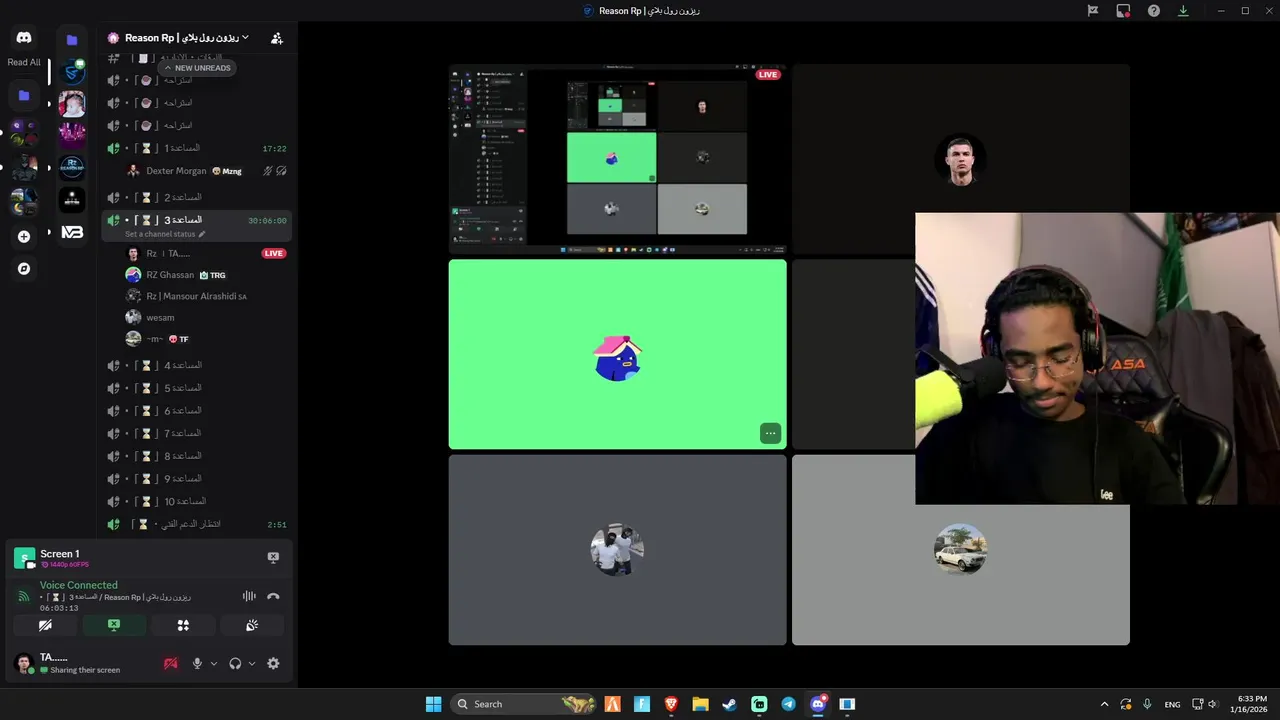Open output device options arrow next to headphones
Viewport: 1280px width, 720px height.
click(251, 663)
